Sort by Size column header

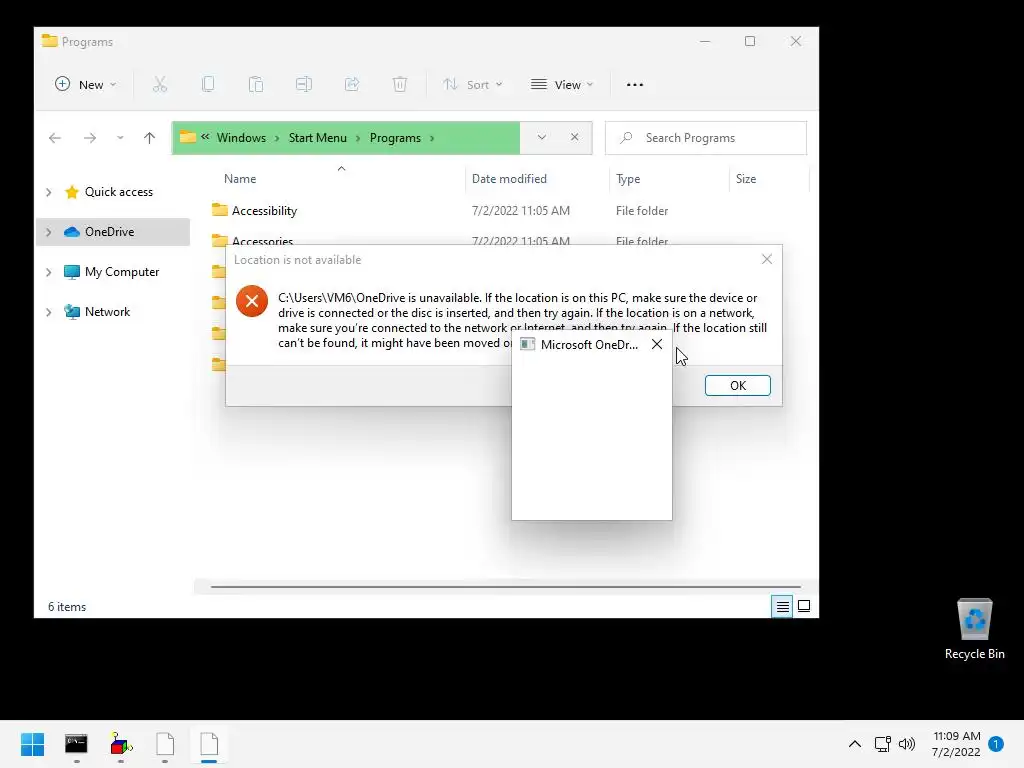pos(746,179)
